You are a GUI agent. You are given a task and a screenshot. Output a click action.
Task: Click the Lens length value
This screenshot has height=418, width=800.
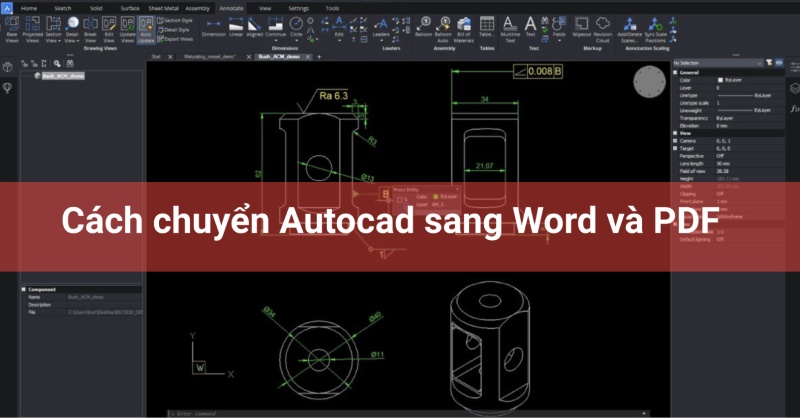(x=723, y=164)
